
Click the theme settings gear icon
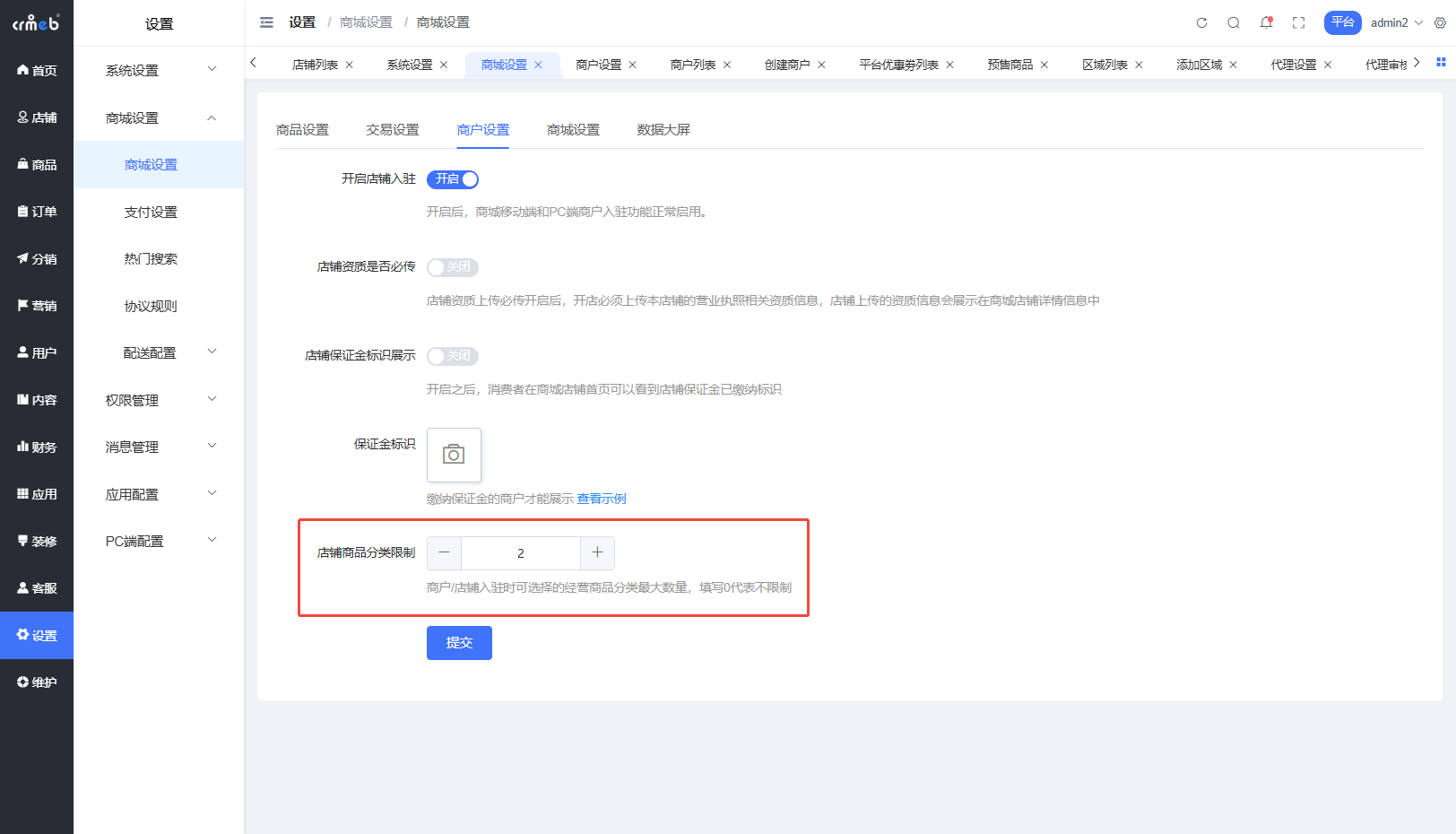1440,22
